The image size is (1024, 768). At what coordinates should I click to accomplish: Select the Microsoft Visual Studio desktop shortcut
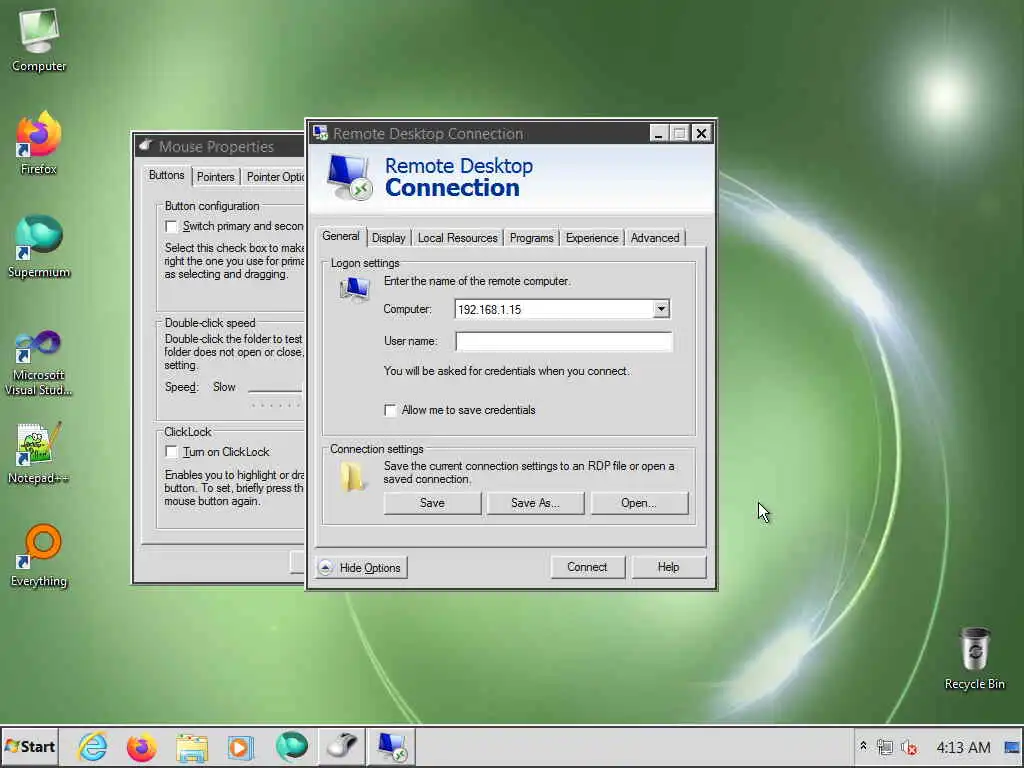tap(39, 363)
